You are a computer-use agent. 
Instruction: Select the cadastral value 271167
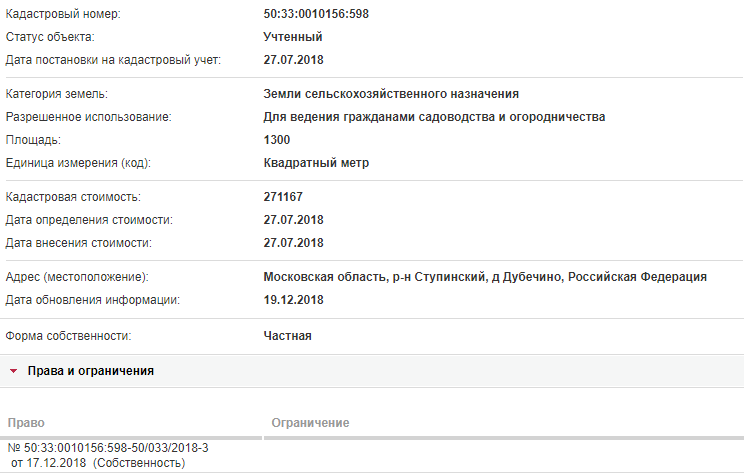pos(283,196)
